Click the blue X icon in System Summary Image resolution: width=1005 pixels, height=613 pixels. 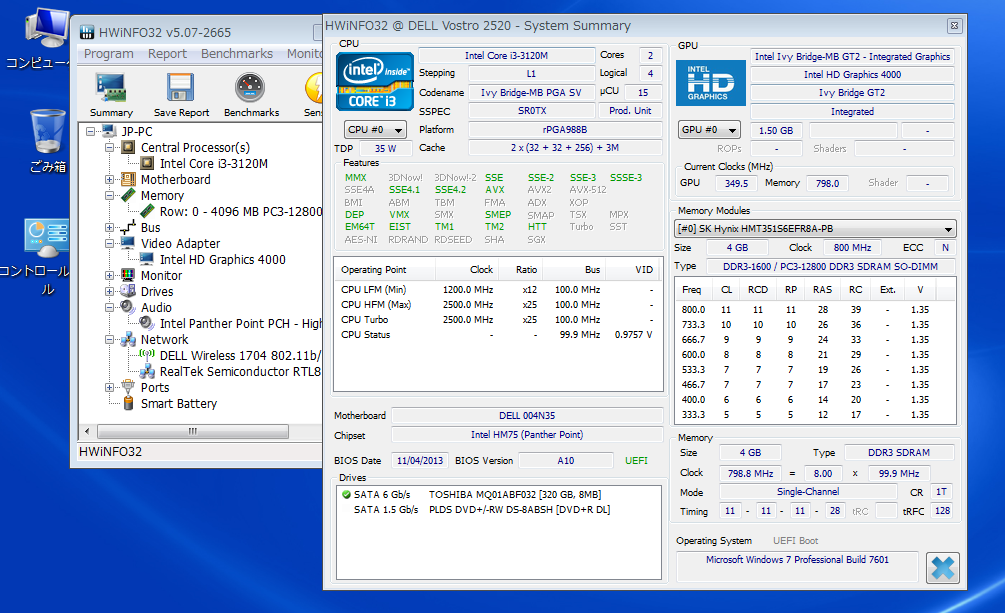pos(942,568)
